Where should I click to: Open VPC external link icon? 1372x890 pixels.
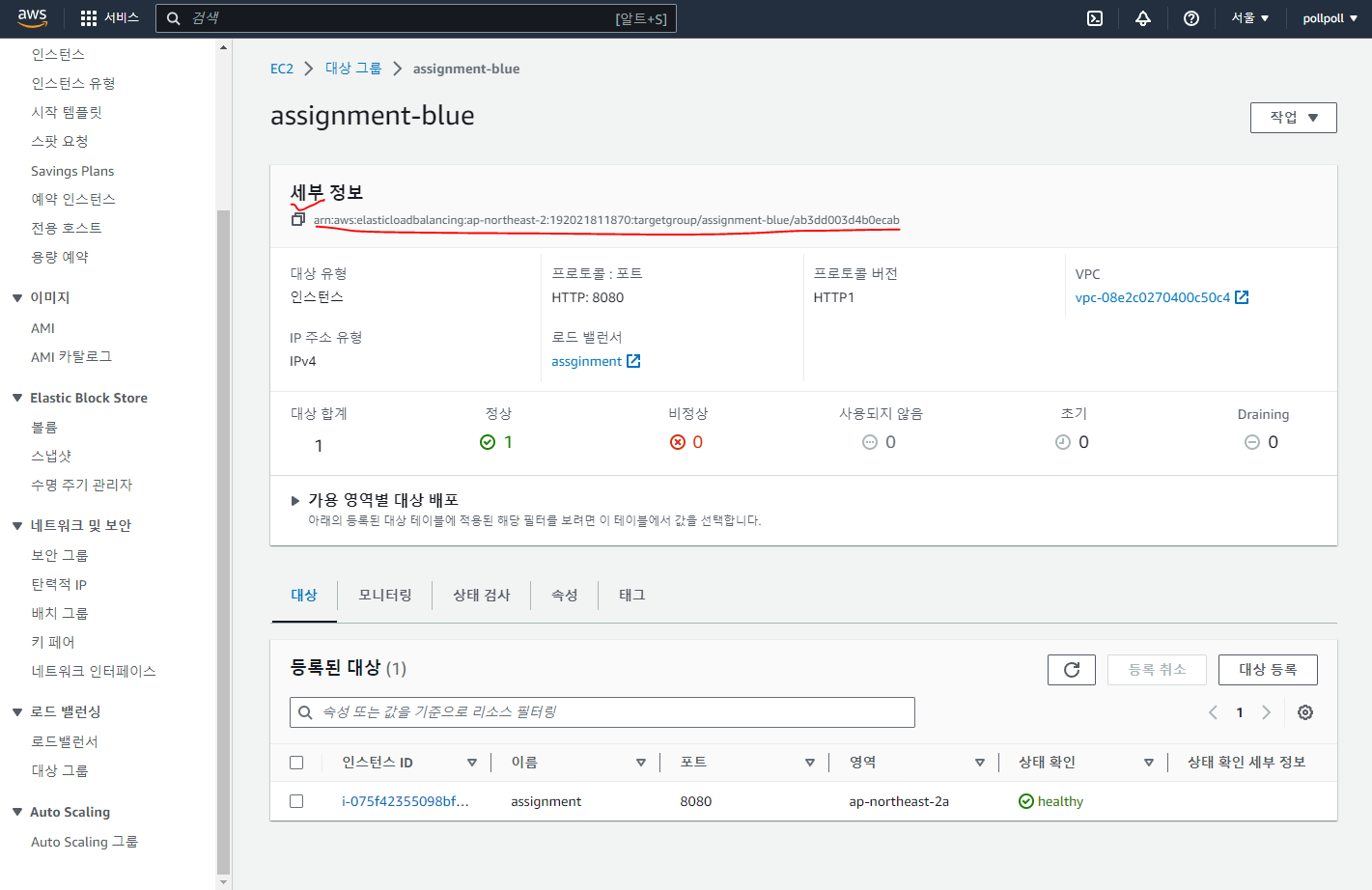click(1242, 297)
